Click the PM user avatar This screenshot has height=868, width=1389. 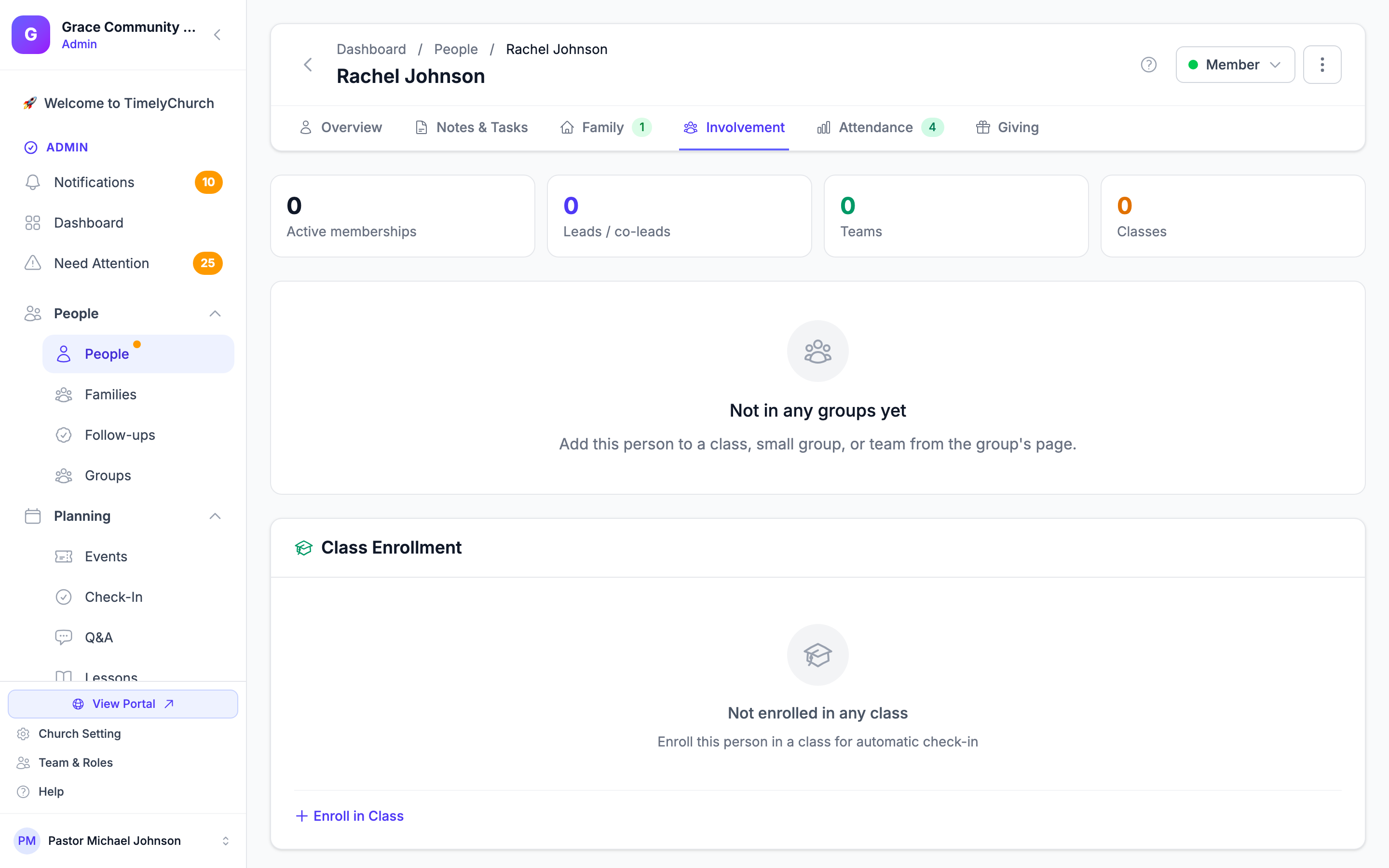27,841
